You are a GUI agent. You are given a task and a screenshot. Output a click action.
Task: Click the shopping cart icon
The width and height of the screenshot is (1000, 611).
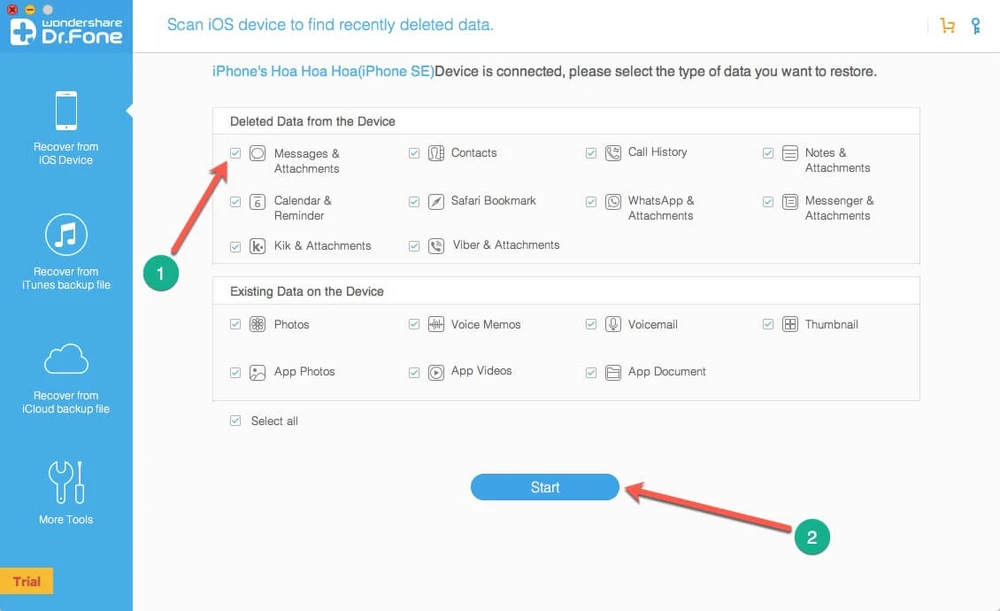pyautogui.click(x=947, y=26)
